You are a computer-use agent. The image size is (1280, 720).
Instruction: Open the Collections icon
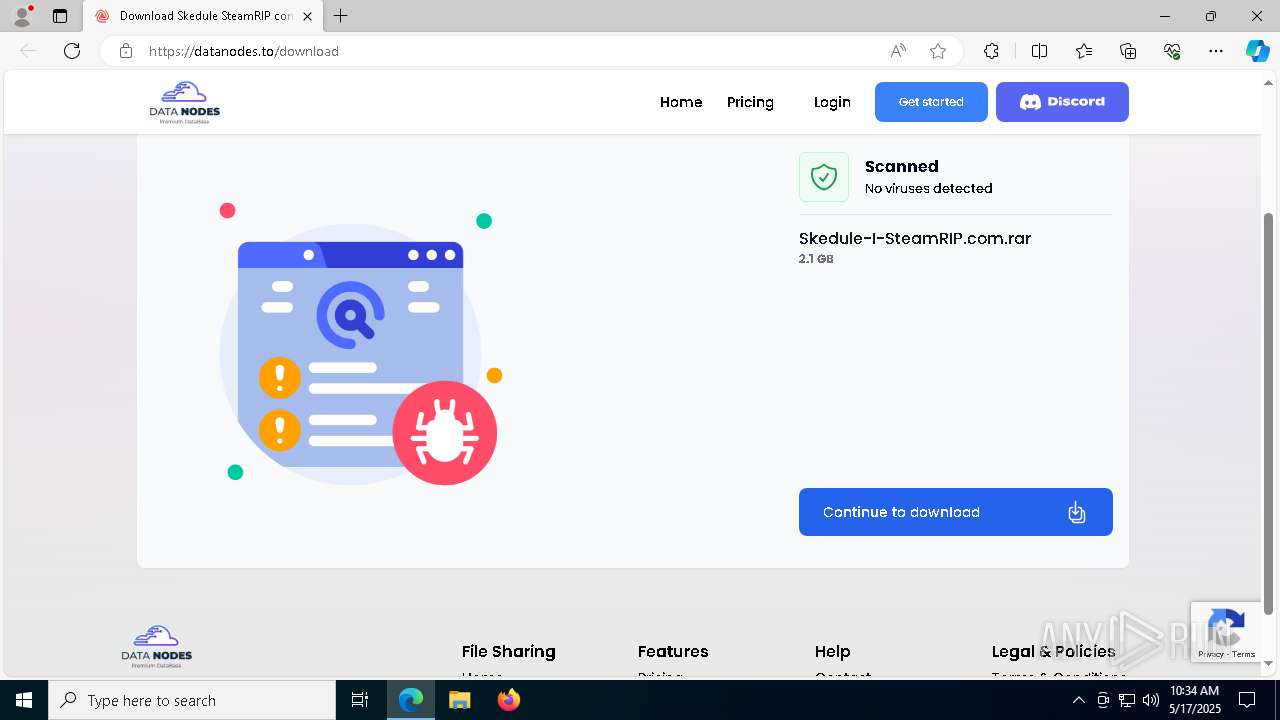[1128, 51]
